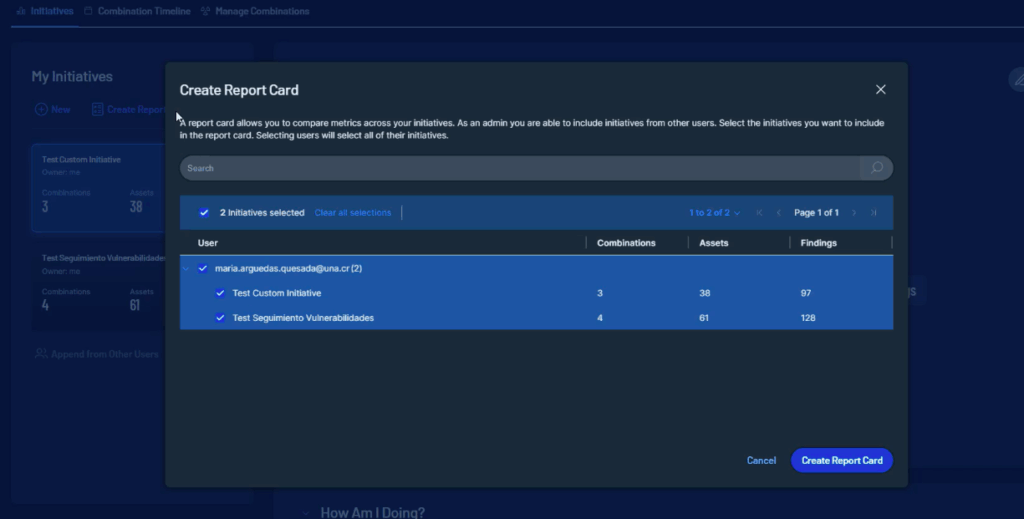Click the plus icon beside New
The width and height of the screenshot is (1024, 519).
41,109
